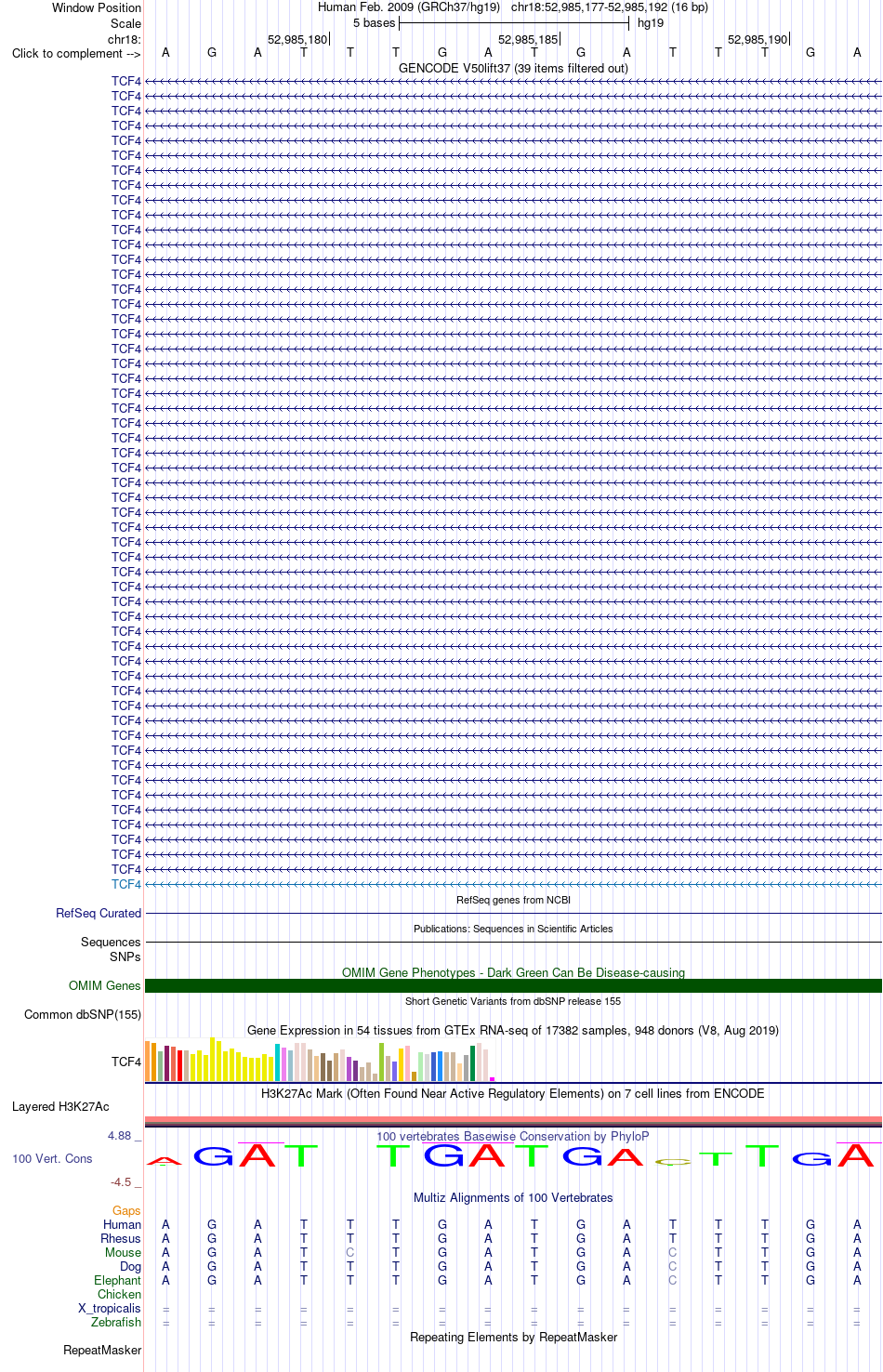883x1372 pixels.
Task: Select the Zebrafish alignment row label
Action: [116, 1322]
